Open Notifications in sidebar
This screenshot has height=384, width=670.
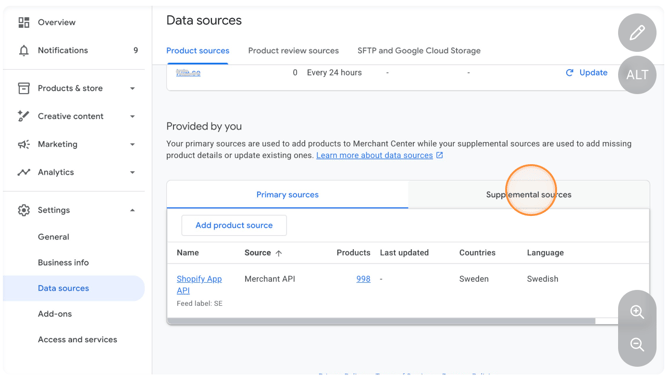(x=63, y=50)
